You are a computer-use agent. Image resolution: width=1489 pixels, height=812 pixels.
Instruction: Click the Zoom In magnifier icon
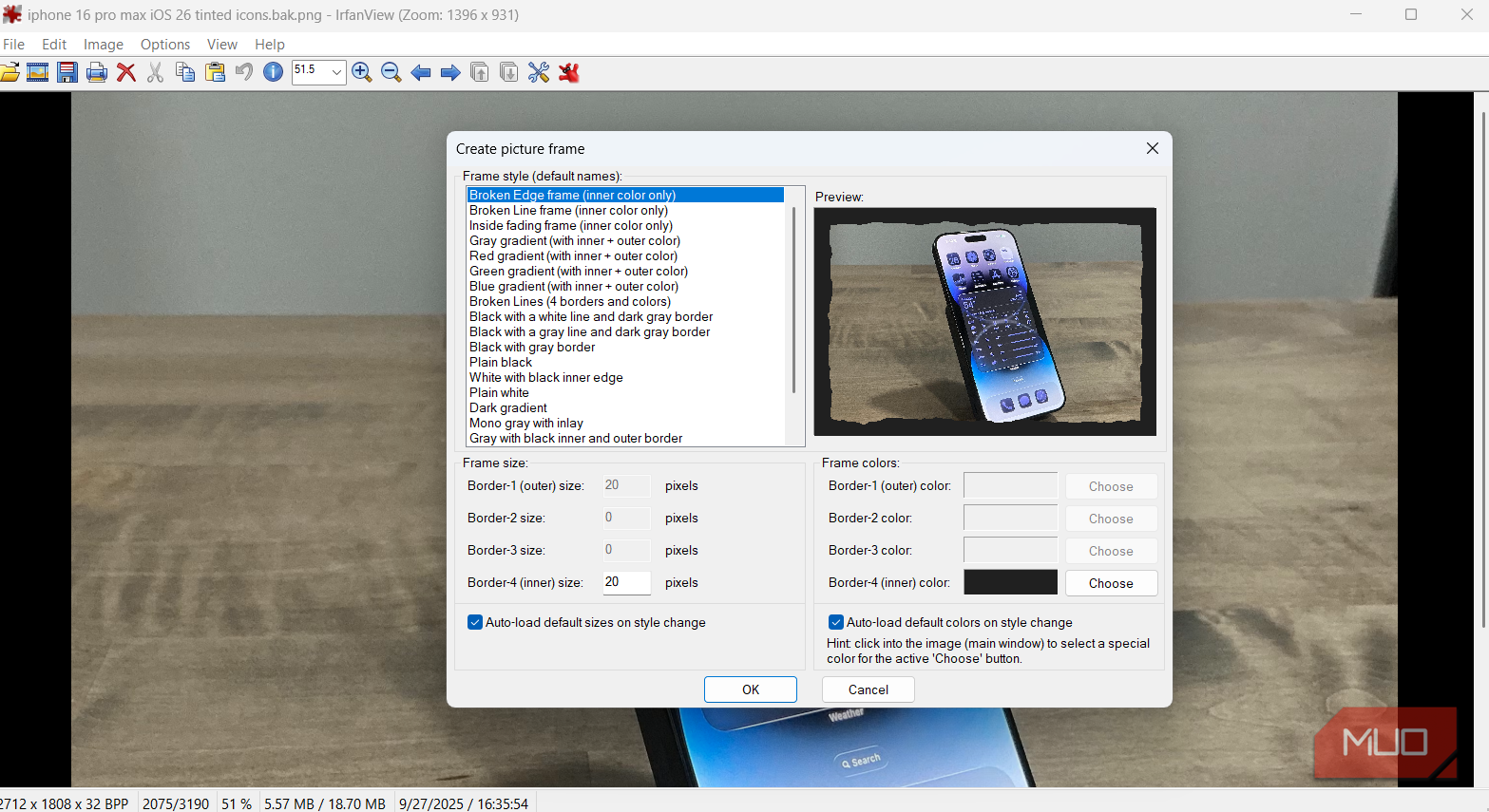[362, 72]
